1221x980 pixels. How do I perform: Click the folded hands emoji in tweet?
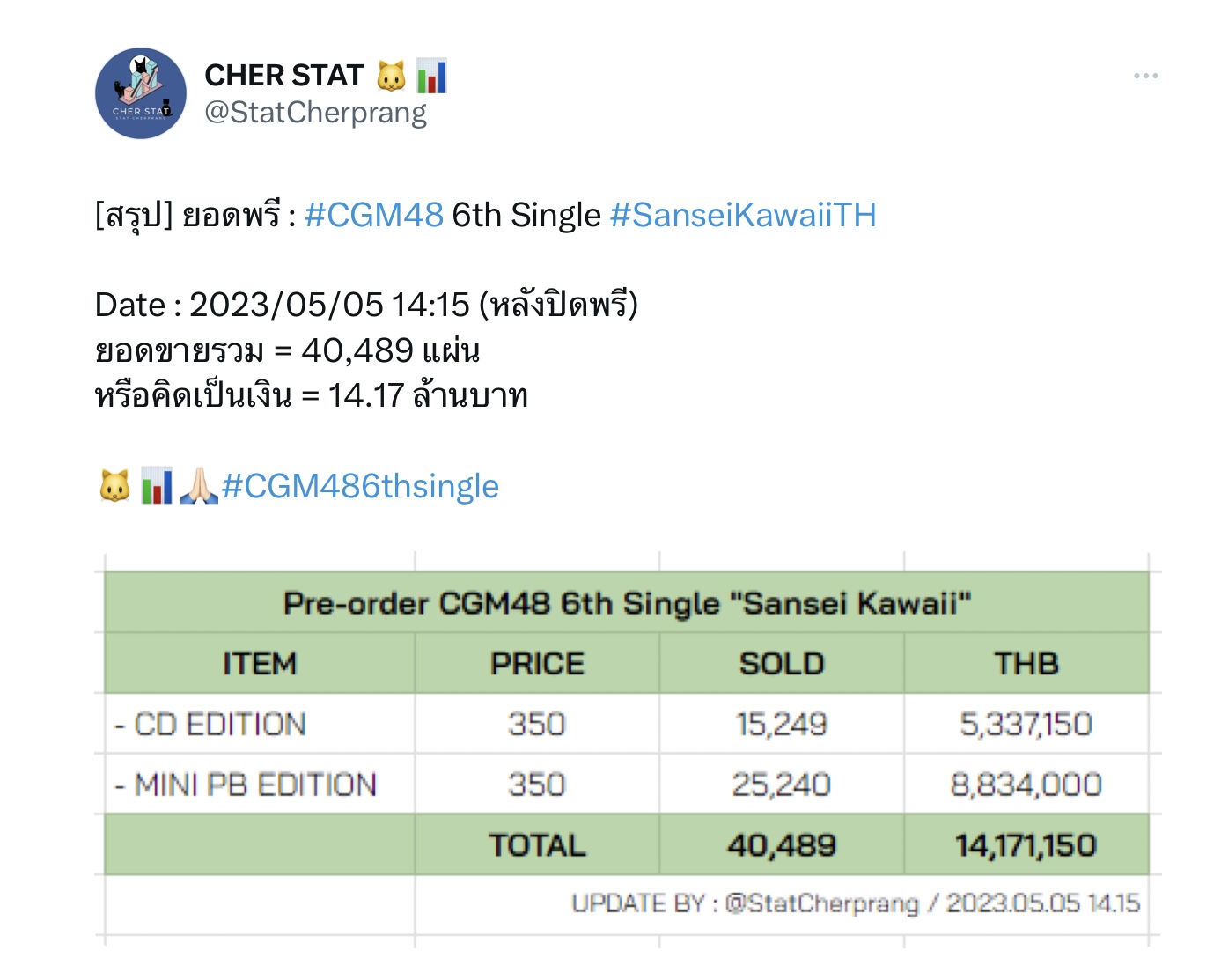point(199,486)
